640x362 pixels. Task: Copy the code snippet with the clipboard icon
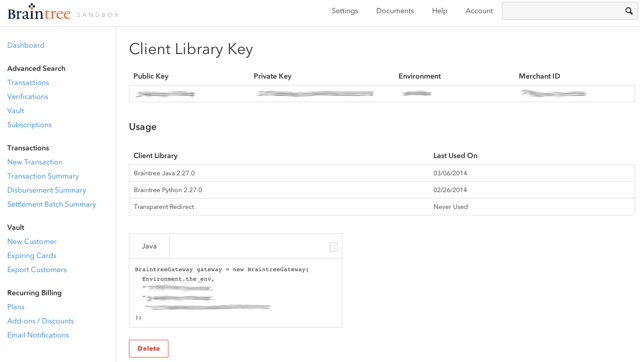333,247
